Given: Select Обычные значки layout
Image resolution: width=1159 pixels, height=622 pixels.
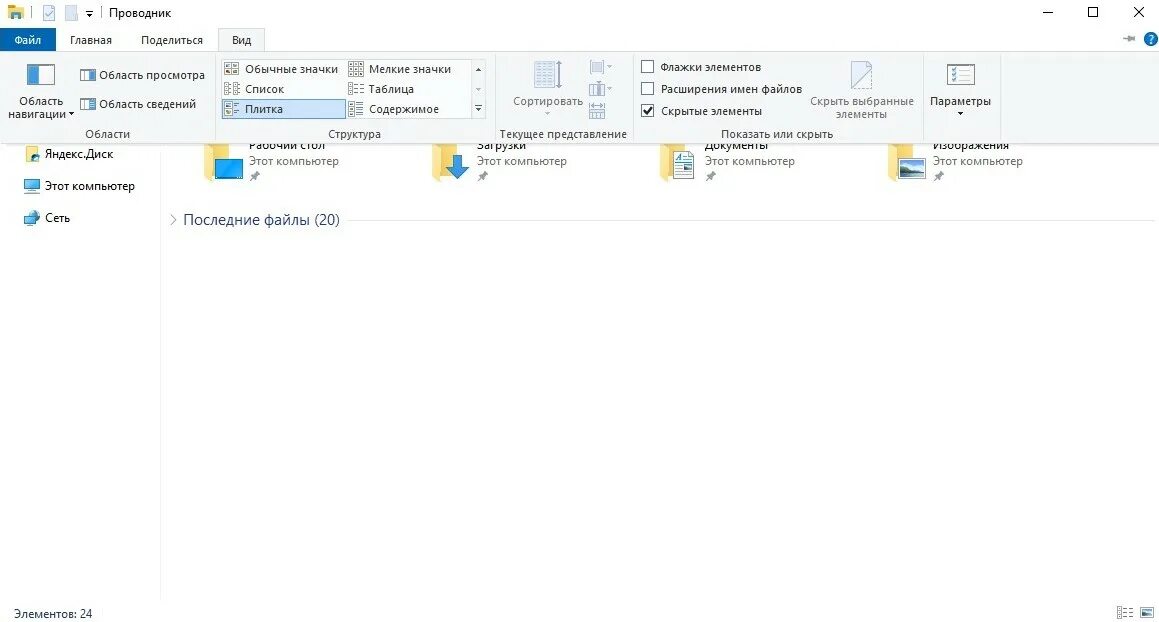Looking at the screenshot, I should click(282, 69).
